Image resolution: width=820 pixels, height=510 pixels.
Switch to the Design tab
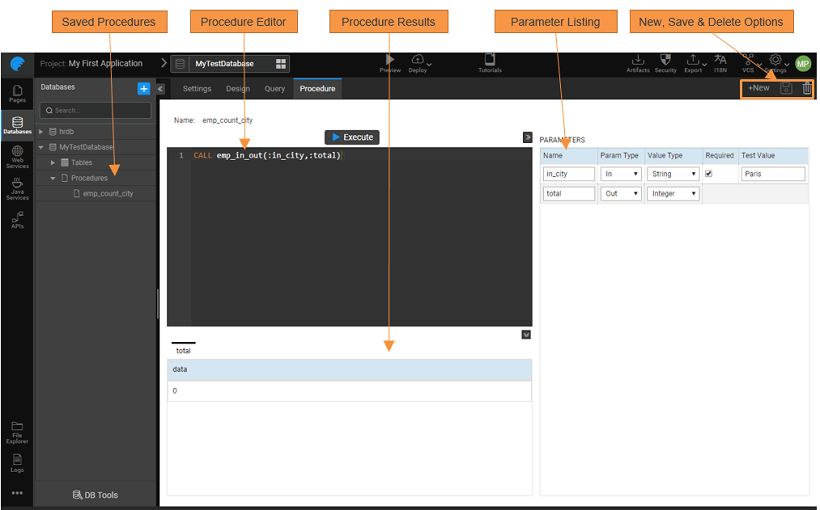tap(237, 89)
